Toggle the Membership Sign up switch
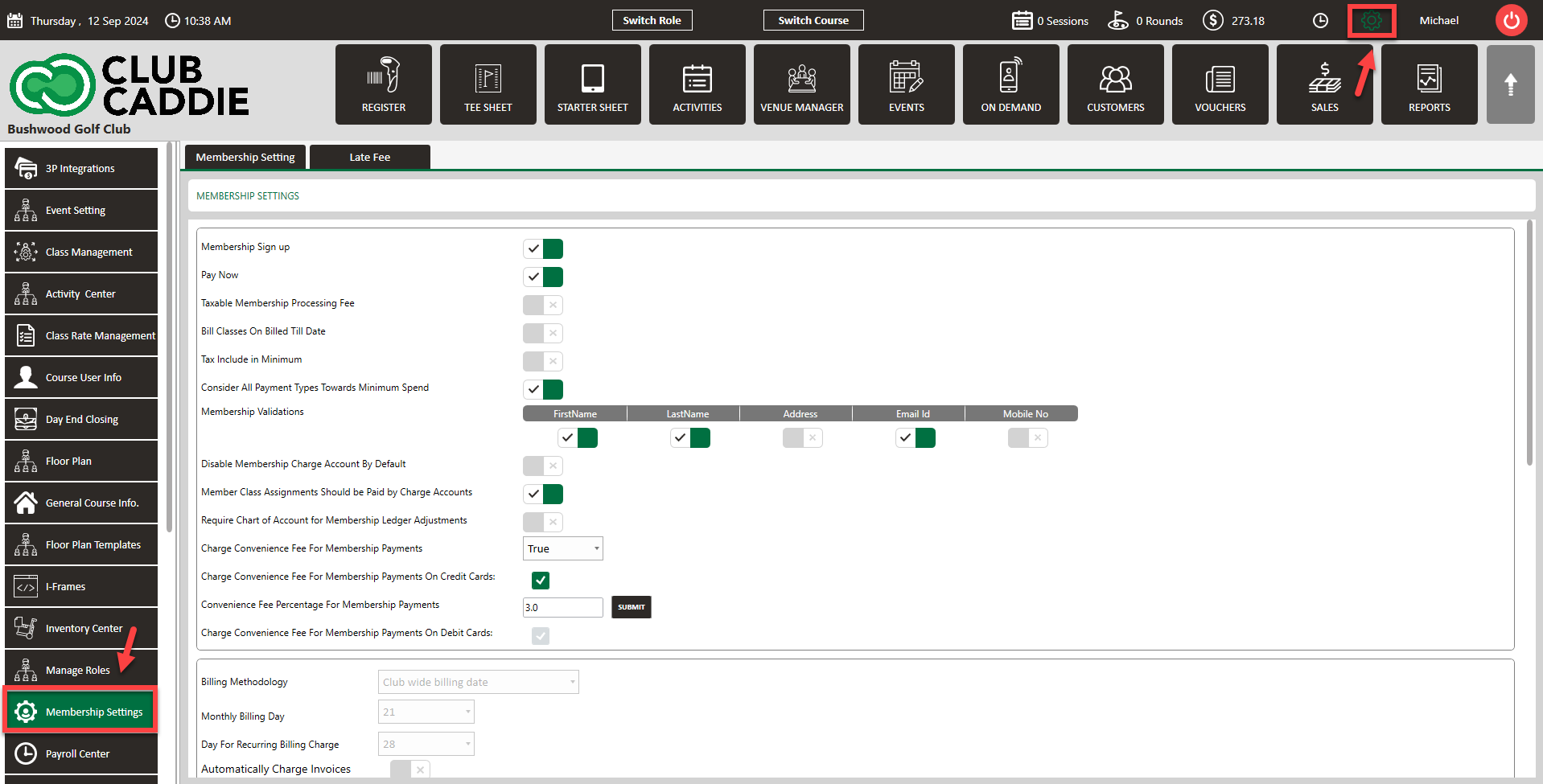The image size is (1543, 784). pyautogui.click(x=543, y=248)
